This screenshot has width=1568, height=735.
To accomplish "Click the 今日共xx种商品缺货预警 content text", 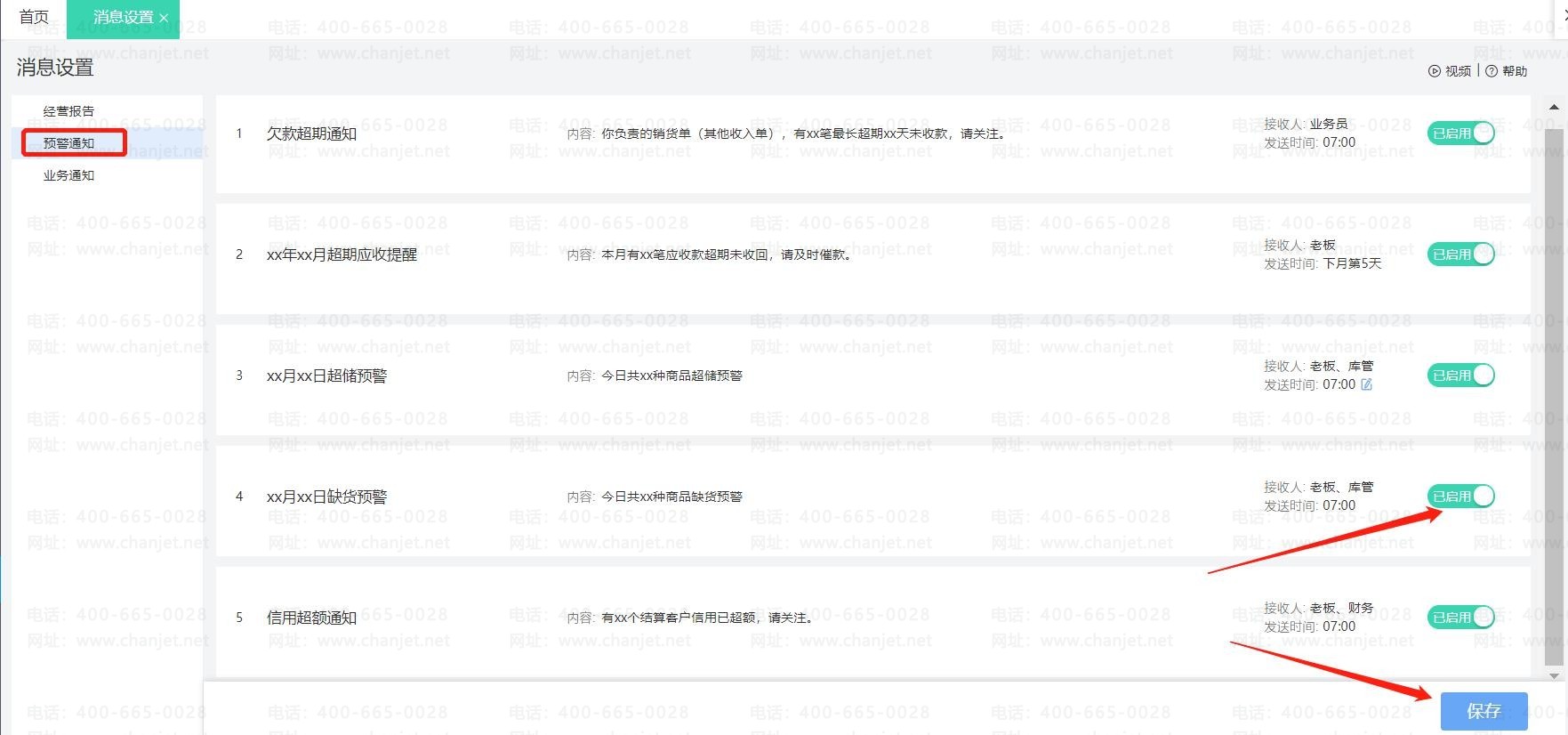I will point(671,497).
